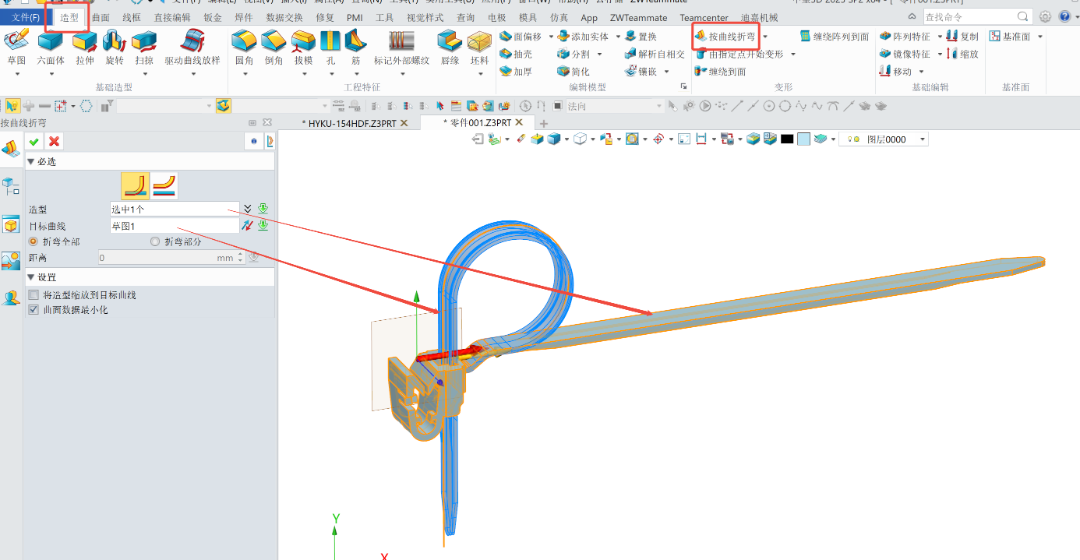Open the 按曲线折弯 dropdown arrow
Screen dimensions: 1080x560
click(765, 37)
